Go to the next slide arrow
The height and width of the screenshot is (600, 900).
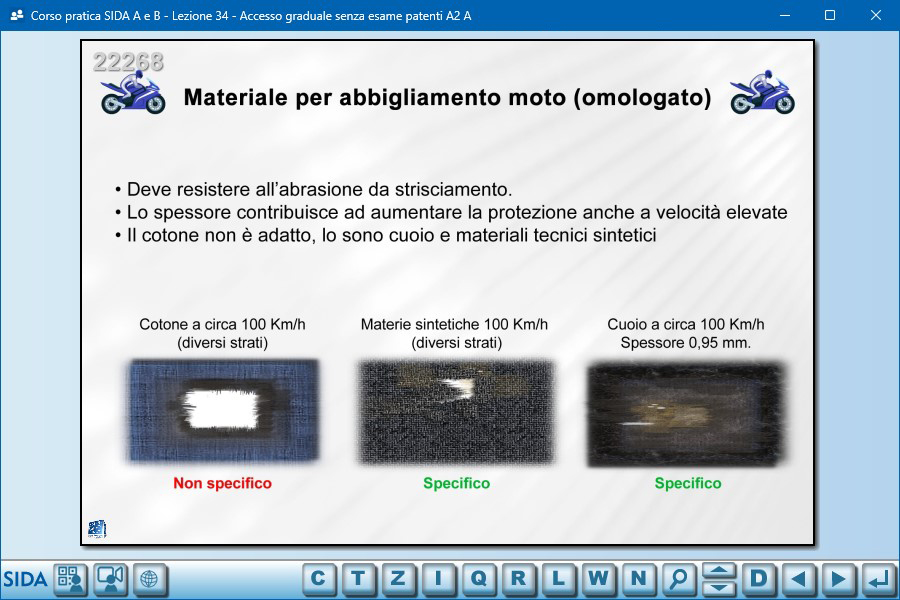[838, 578]
